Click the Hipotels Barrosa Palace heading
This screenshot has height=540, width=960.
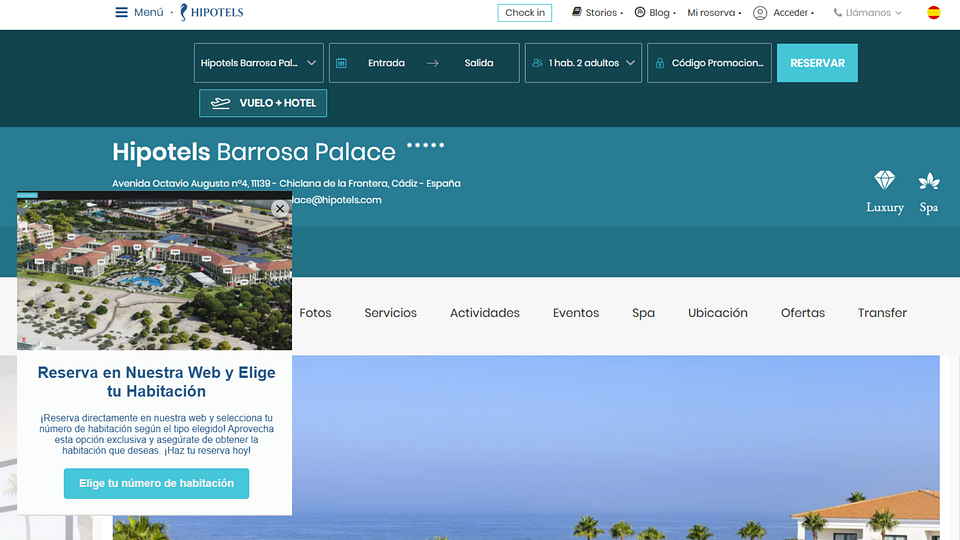(x=253, y=152)
